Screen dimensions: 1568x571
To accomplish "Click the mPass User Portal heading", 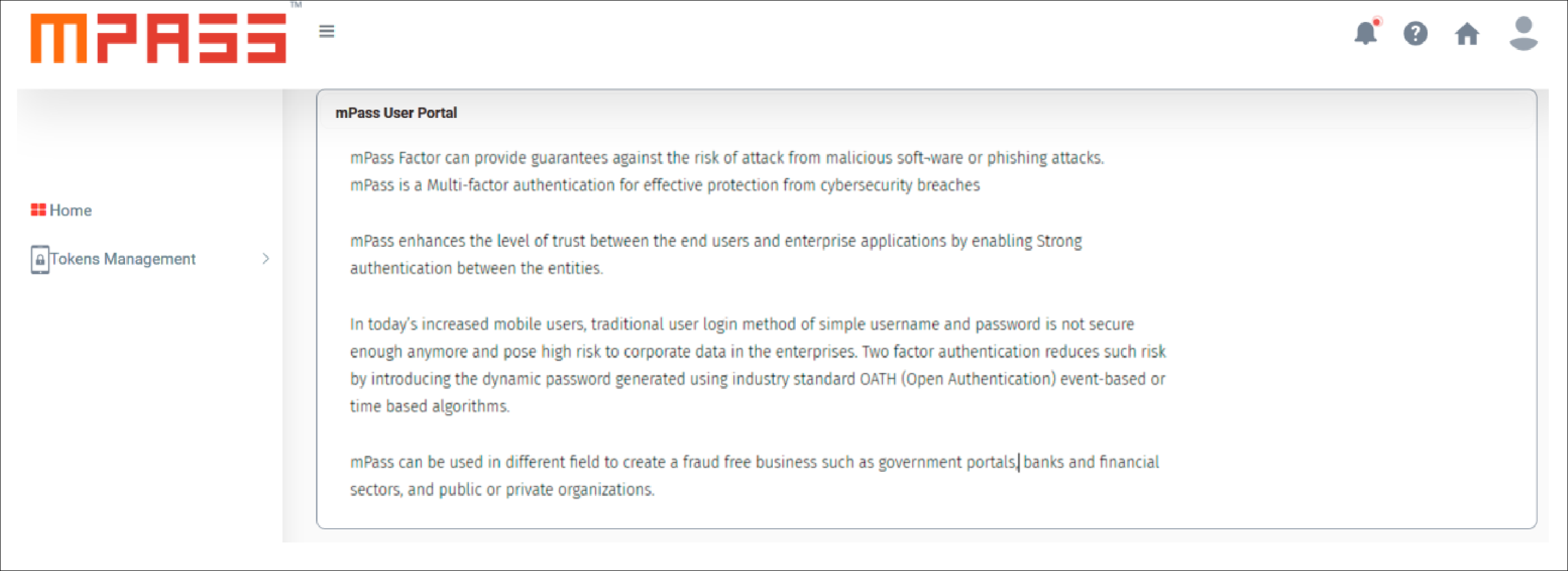I will click(x=397, y=112).
